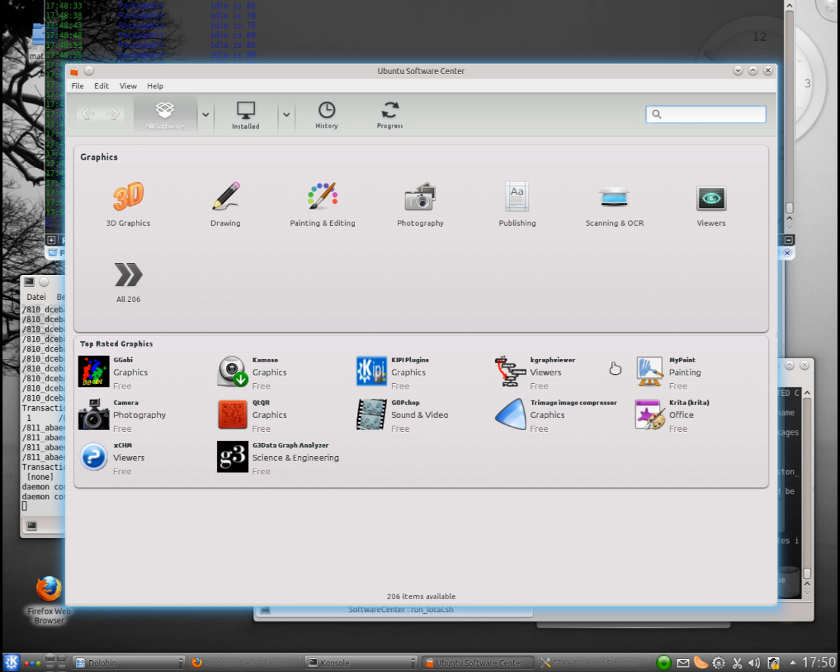Click the 206 items available status text
This screenshot has width=840, height=672.
click(421, 596)
